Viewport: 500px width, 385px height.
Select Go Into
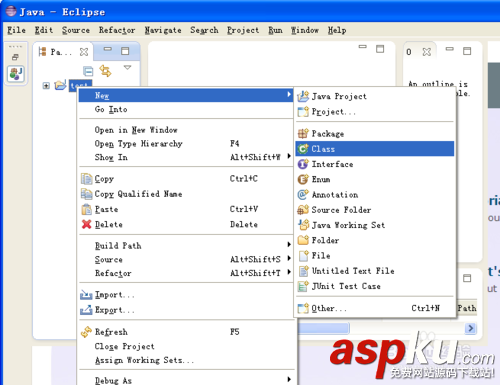[186, 109]
